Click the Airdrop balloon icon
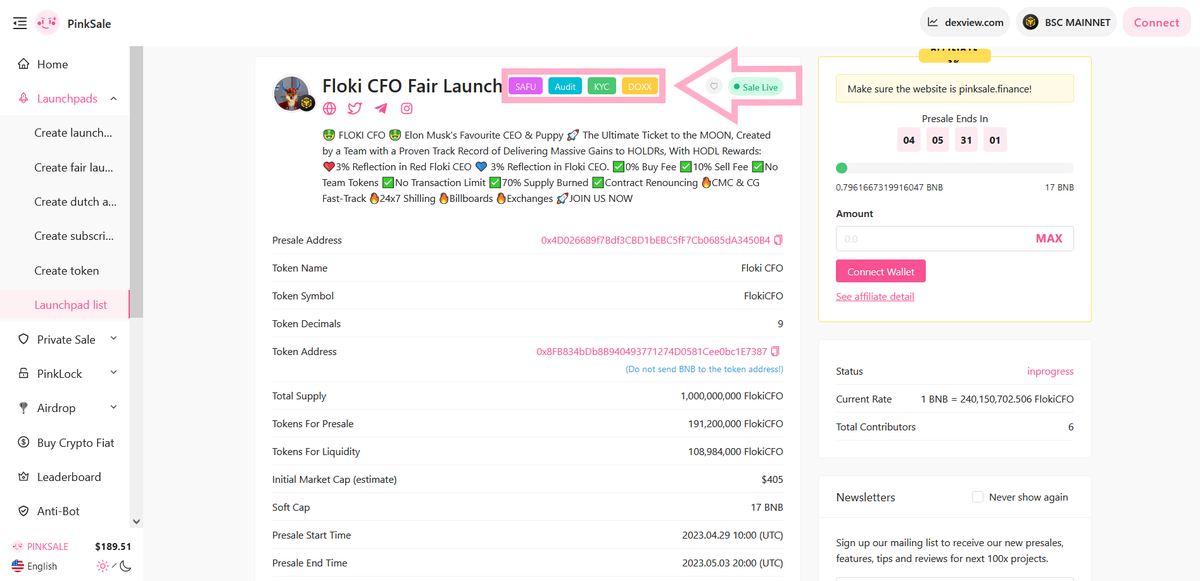1200x581 pixels. pyautogui.click(x=24, y=408)
